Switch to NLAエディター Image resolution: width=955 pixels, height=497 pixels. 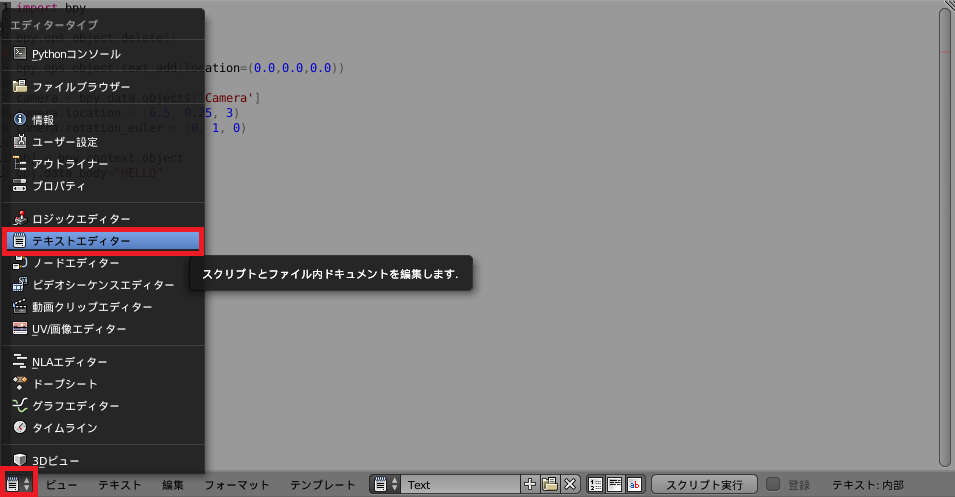coord(104,362)
